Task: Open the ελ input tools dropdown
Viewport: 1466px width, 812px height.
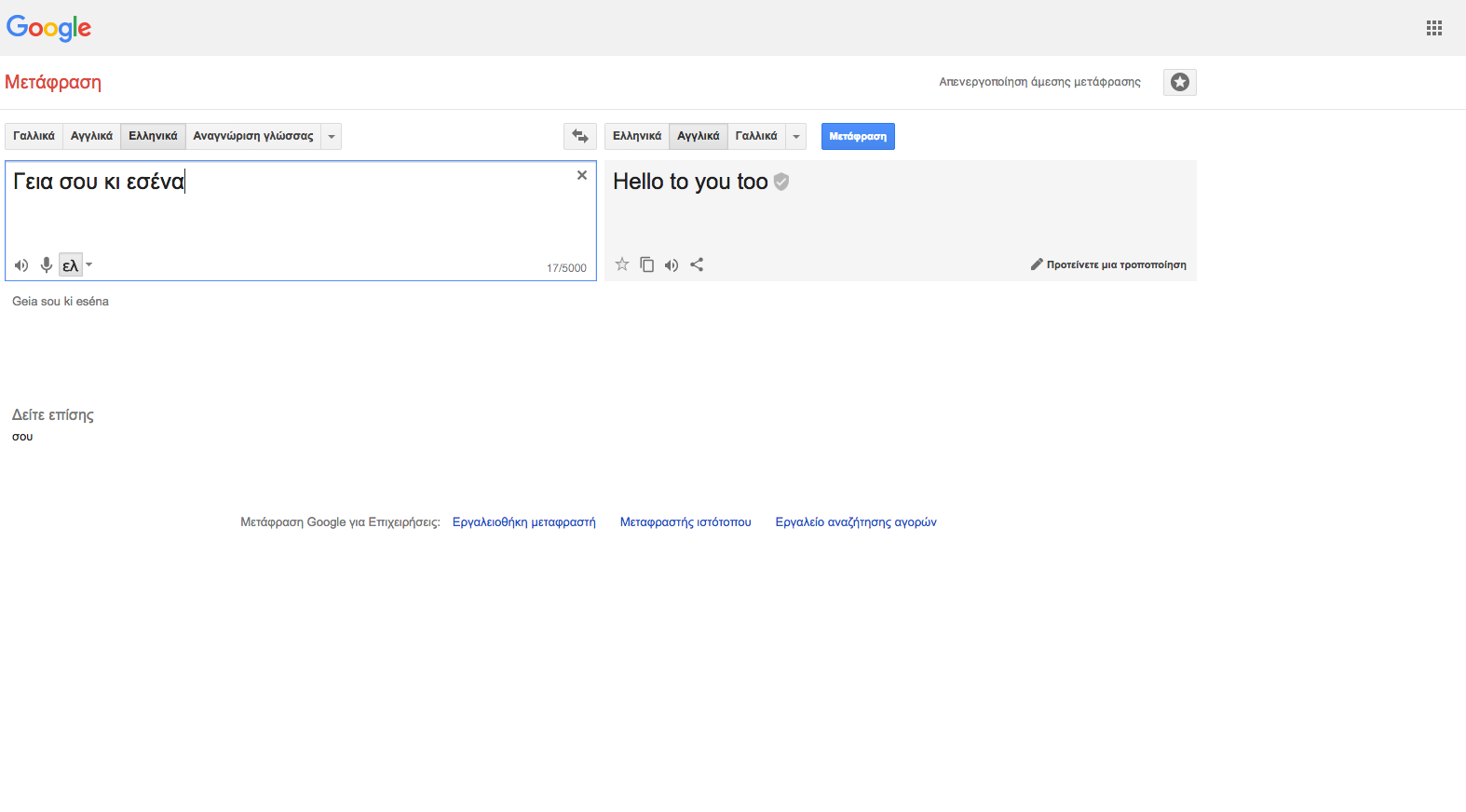Action: [x=89, y=265]
